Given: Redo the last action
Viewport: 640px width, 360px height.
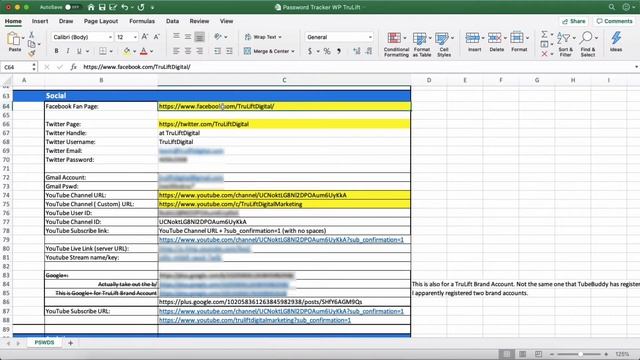Looking at the screenshot, I should [x=141, y=7].
